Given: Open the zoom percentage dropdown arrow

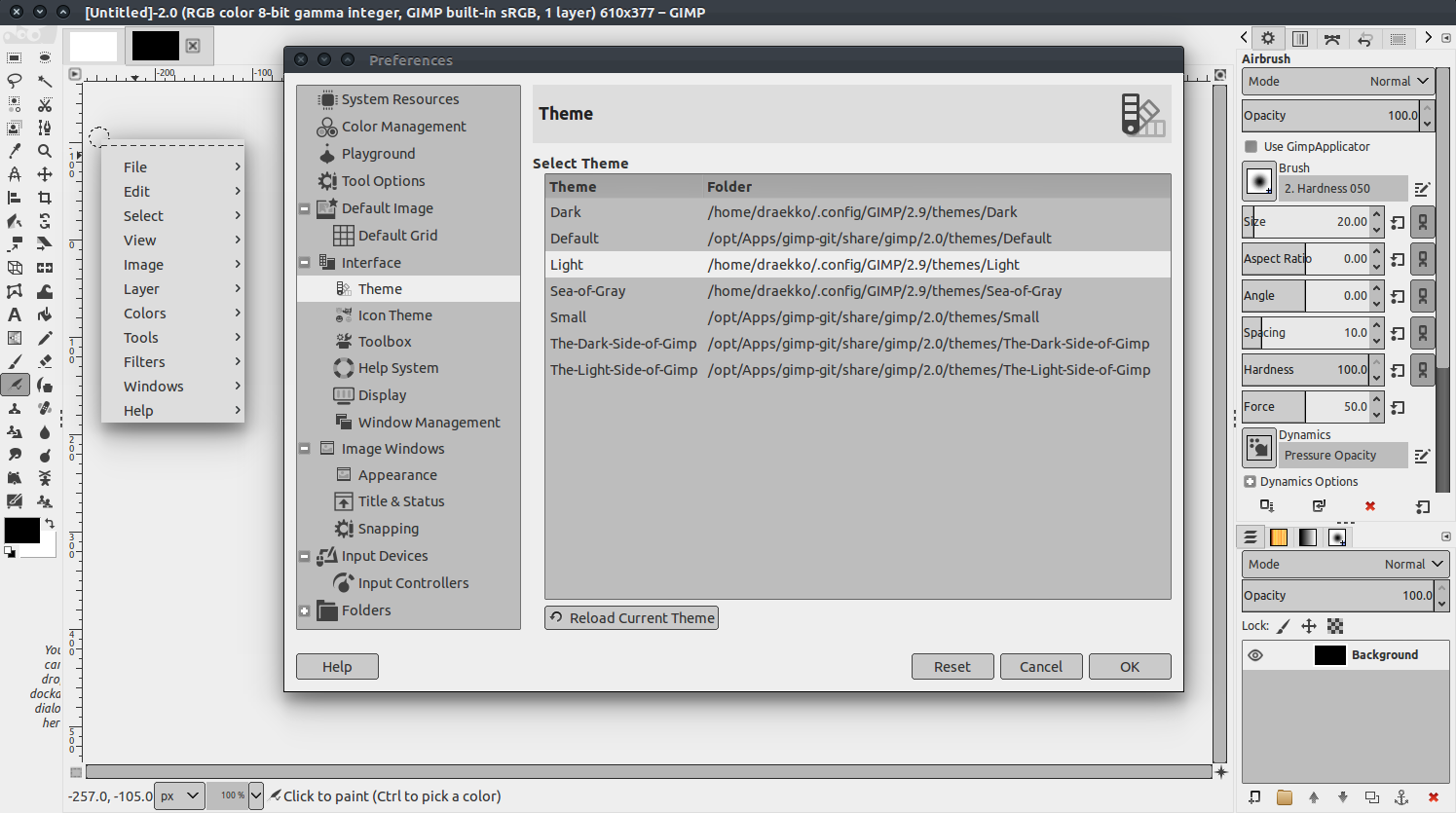Looking at the screenshot, I should [256, 795].
